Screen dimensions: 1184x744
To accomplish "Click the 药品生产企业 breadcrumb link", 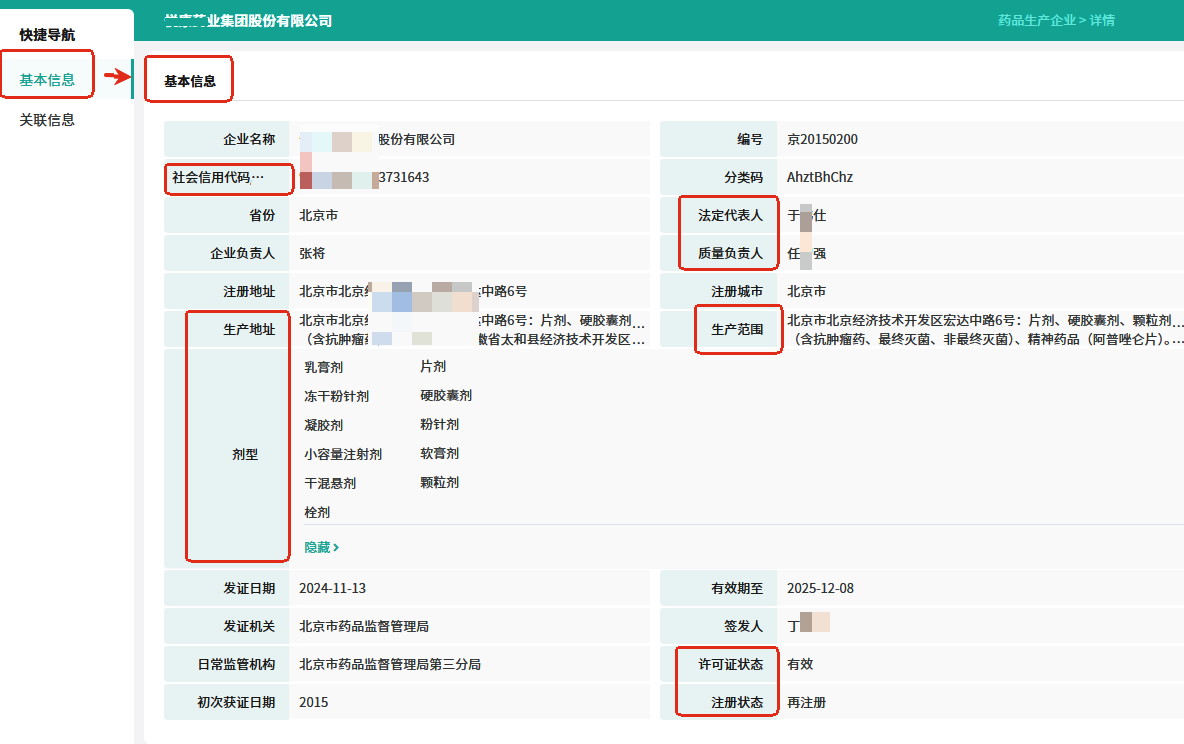I will [x=1036, y=20].
